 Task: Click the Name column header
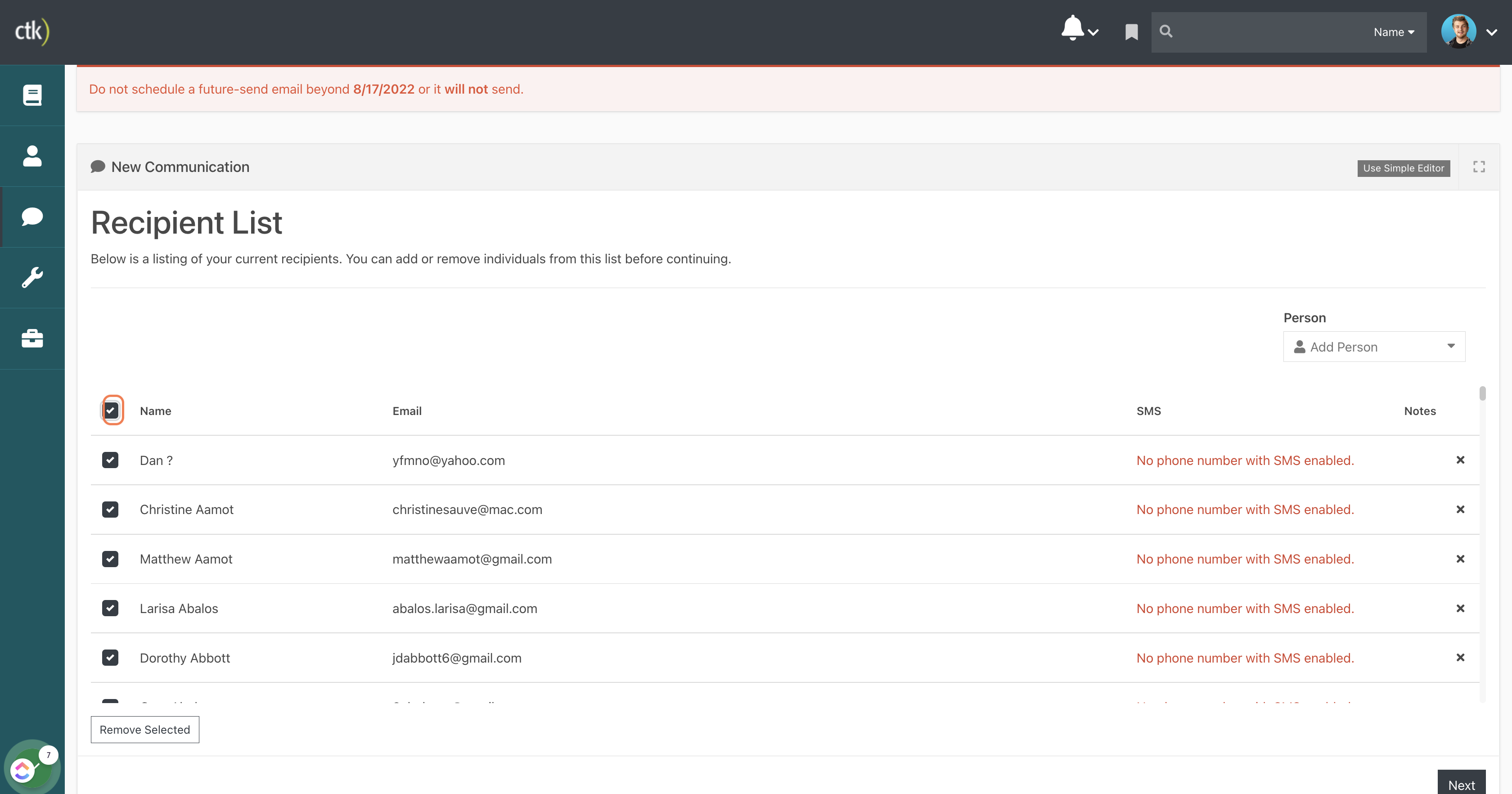click(156, 411)
